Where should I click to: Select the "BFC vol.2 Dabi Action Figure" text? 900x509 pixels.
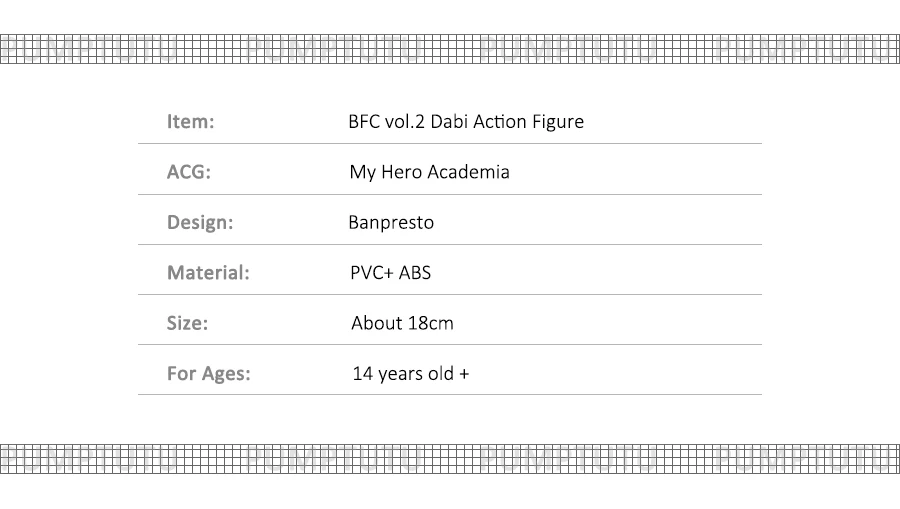point(466,122)
